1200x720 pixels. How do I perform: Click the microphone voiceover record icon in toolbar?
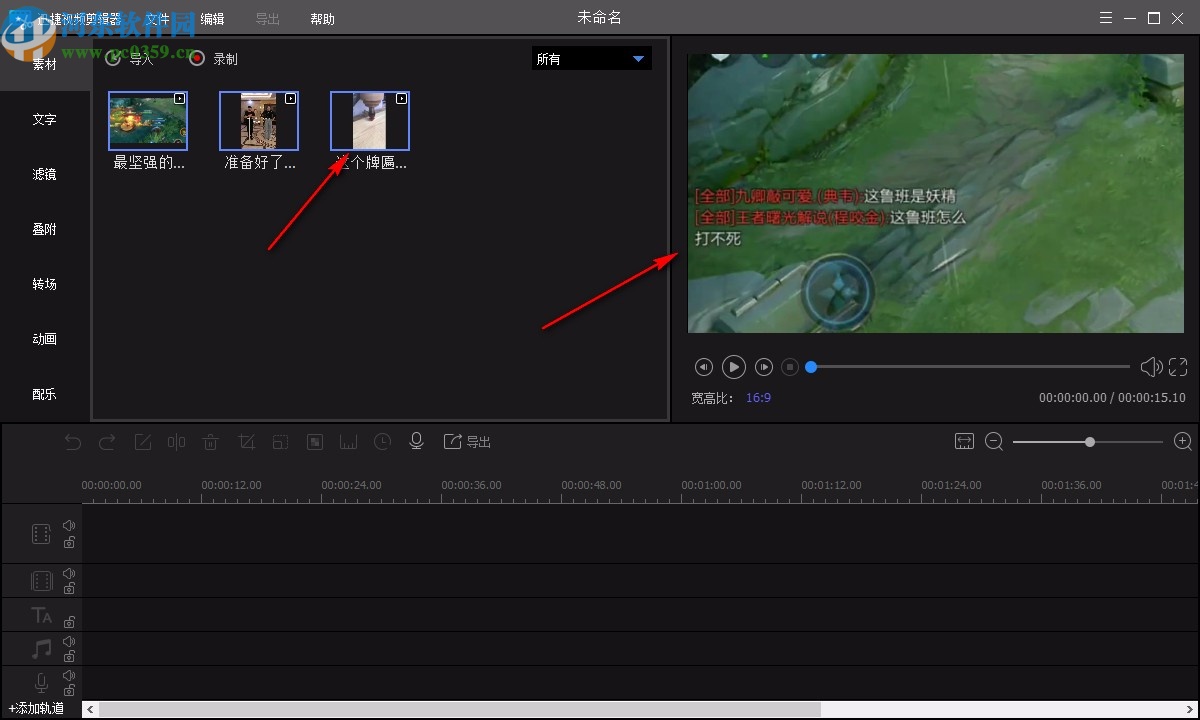(417, 442)
